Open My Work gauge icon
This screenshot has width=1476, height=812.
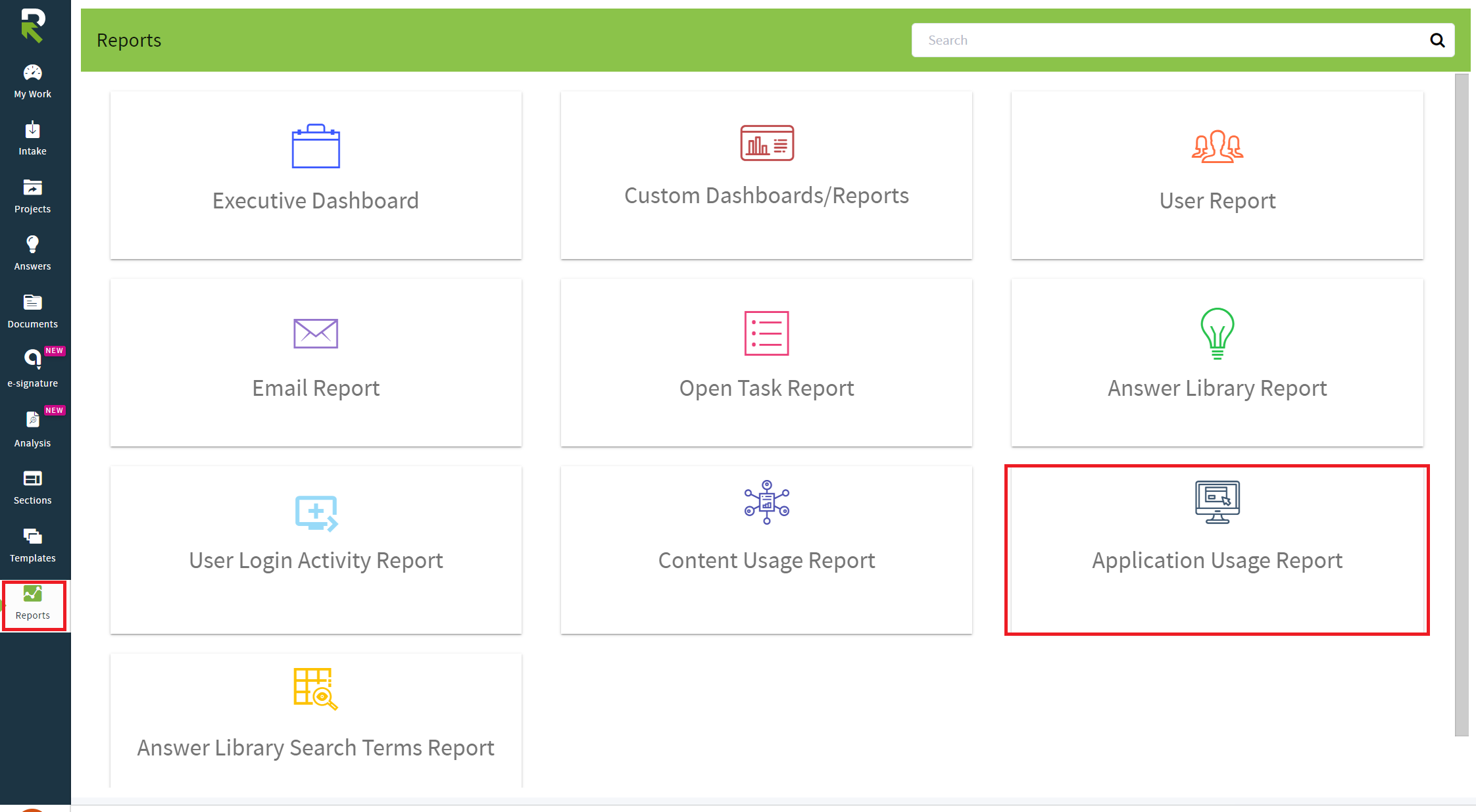coord(33,72)
